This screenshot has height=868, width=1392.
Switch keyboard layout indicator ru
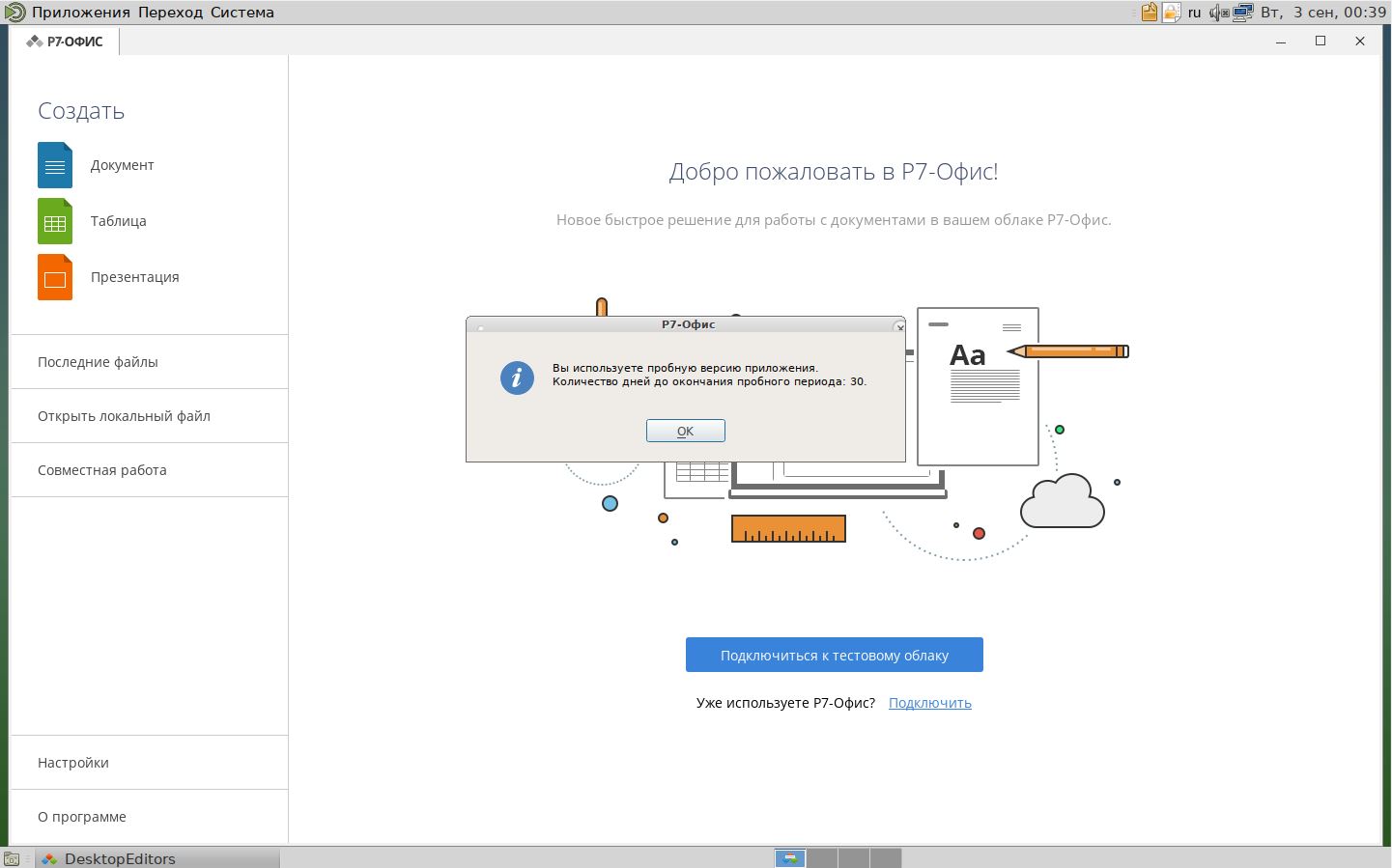pos(1195,13)
